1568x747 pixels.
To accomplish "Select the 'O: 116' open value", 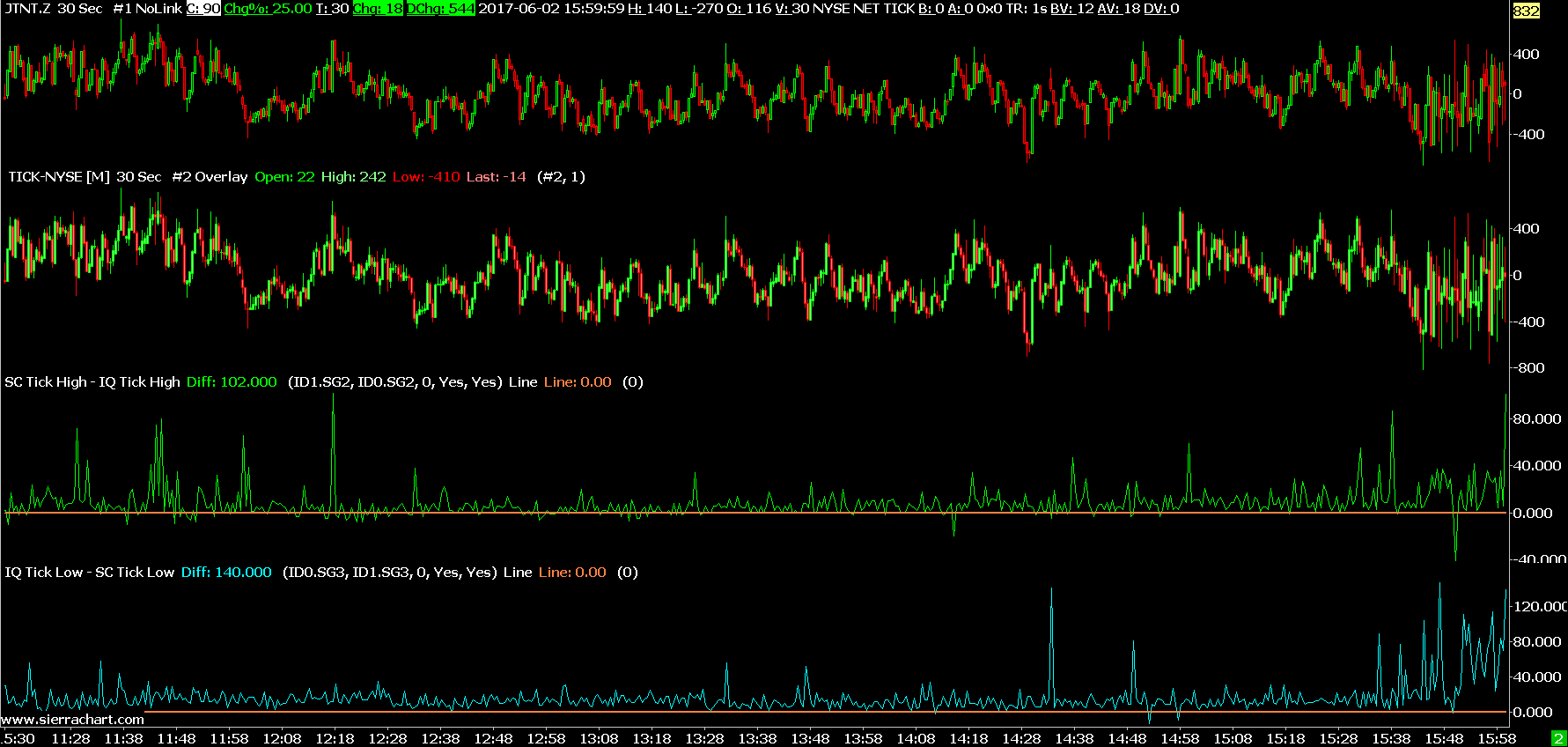I will pos(749,9).
